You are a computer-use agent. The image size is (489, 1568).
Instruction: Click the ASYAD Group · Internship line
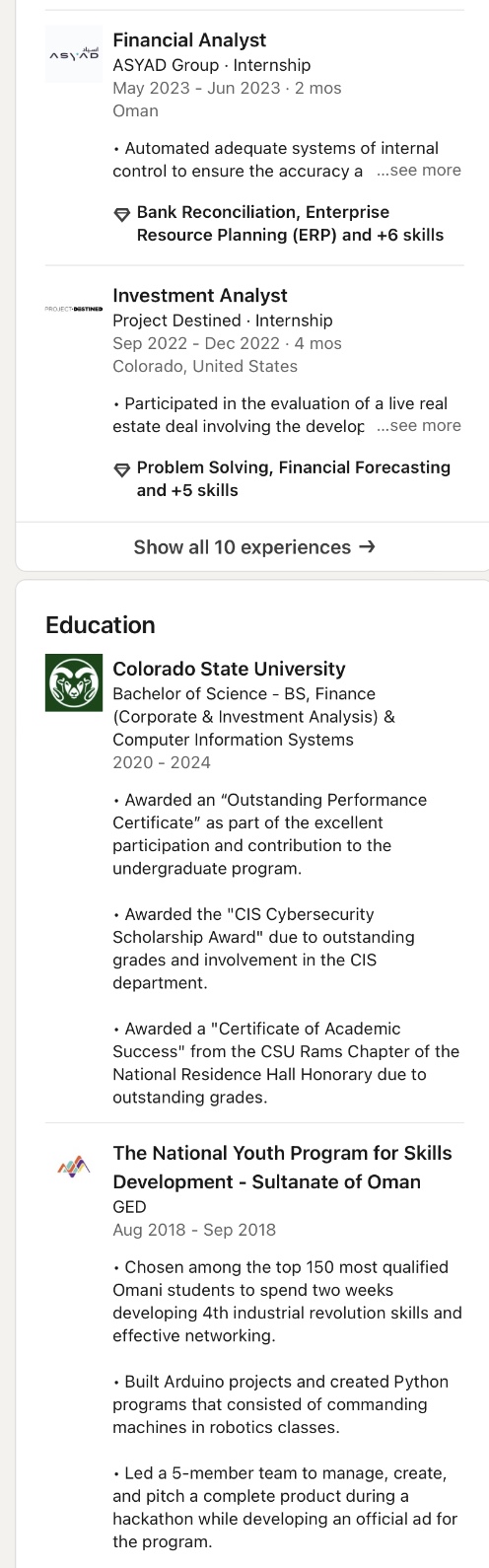pyautogui.click(x=211, y=65)
